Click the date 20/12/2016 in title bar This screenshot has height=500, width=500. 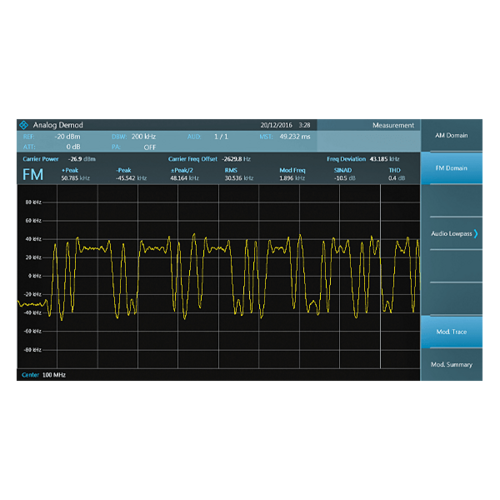point(276,125)
